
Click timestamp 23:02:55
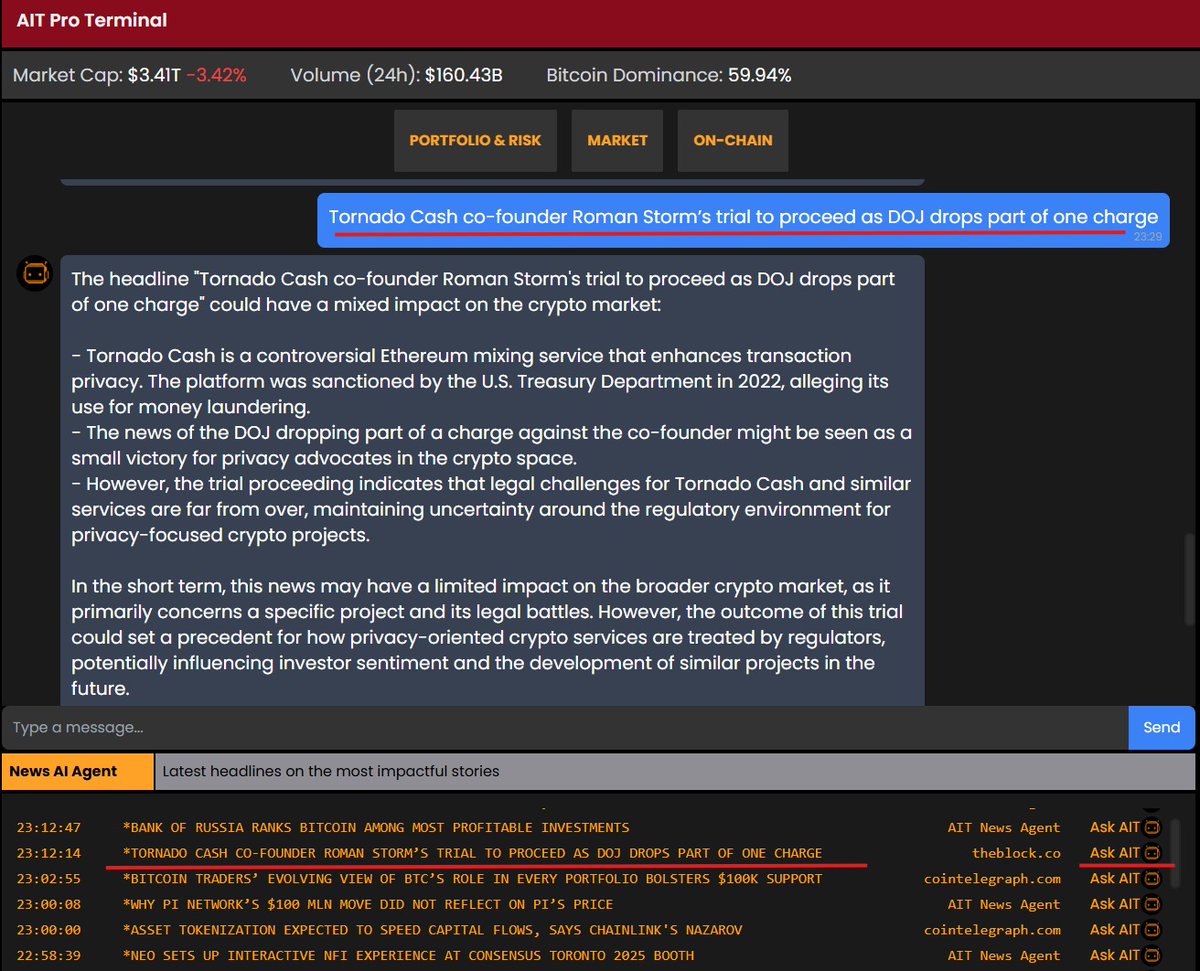[x=49, y=878]
